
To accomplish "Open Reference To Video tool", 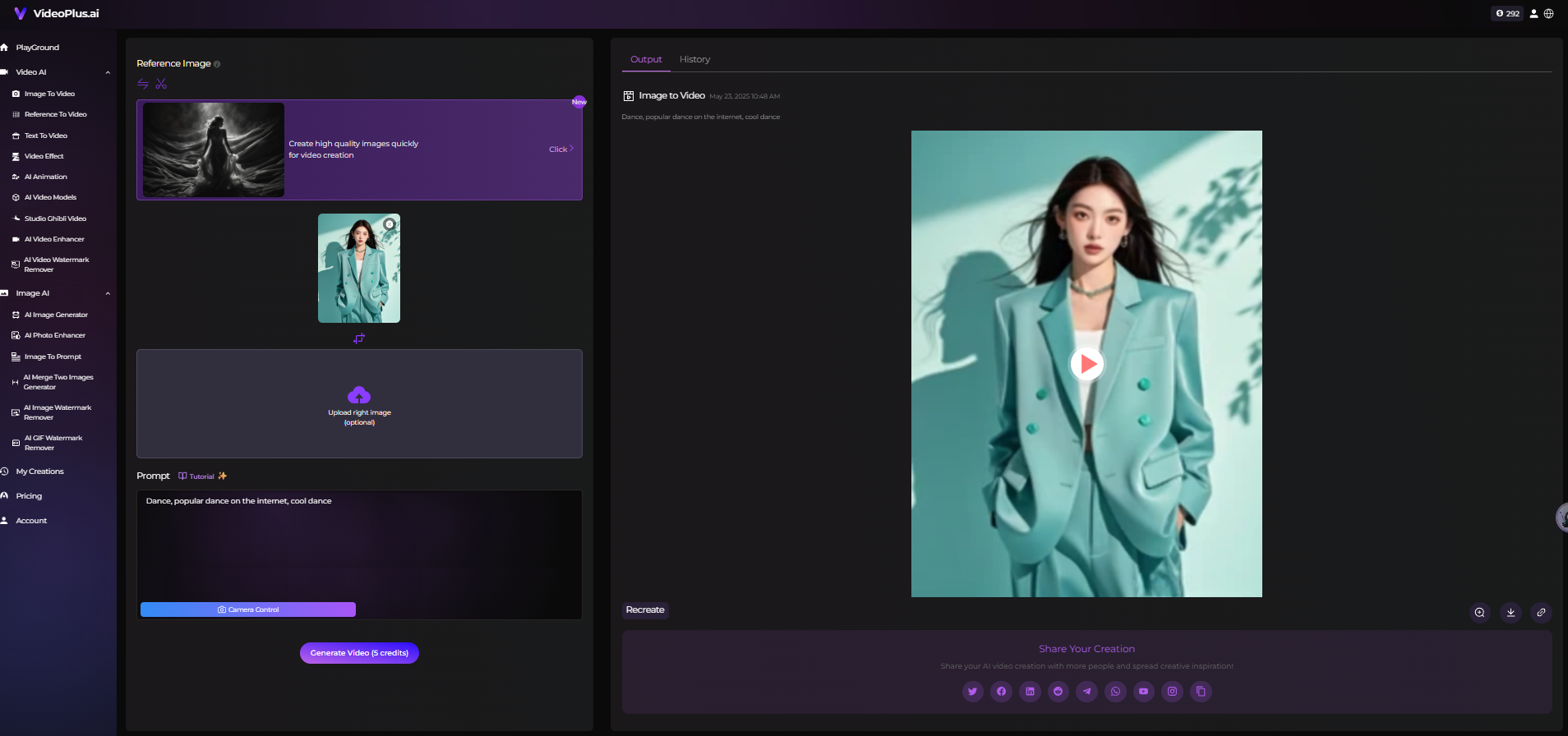I will pyautogui.click(x=55, y=114).
